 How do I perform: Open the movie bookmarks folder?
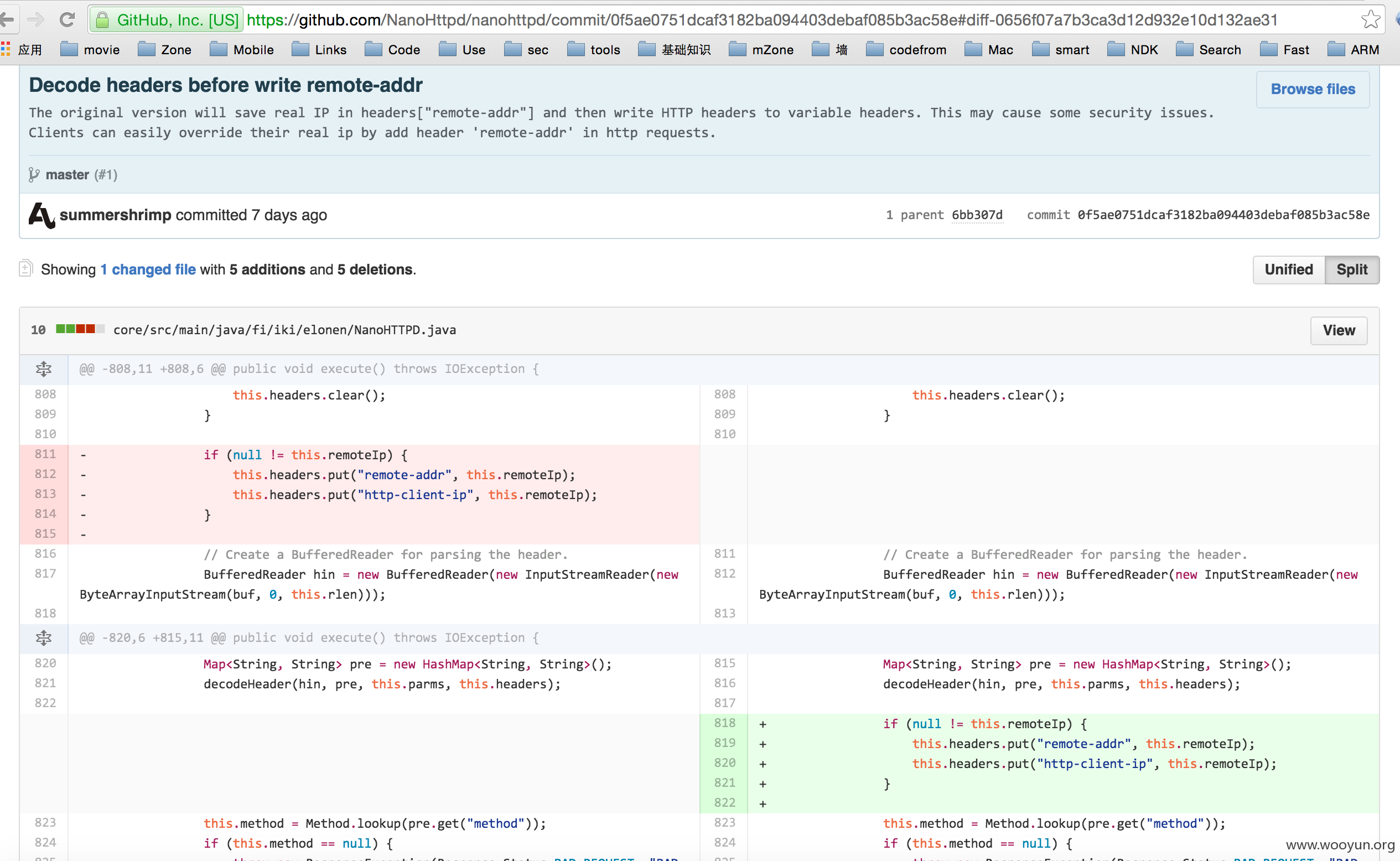pos(90,50)
